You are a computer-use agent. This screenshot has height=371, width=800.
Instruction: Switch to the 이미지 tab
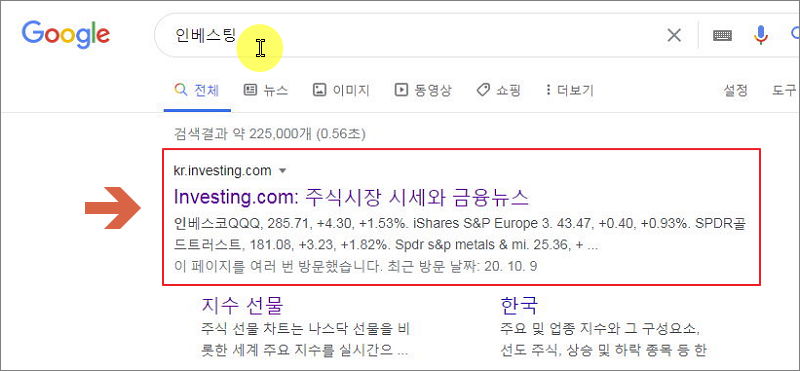coord(341,91)
